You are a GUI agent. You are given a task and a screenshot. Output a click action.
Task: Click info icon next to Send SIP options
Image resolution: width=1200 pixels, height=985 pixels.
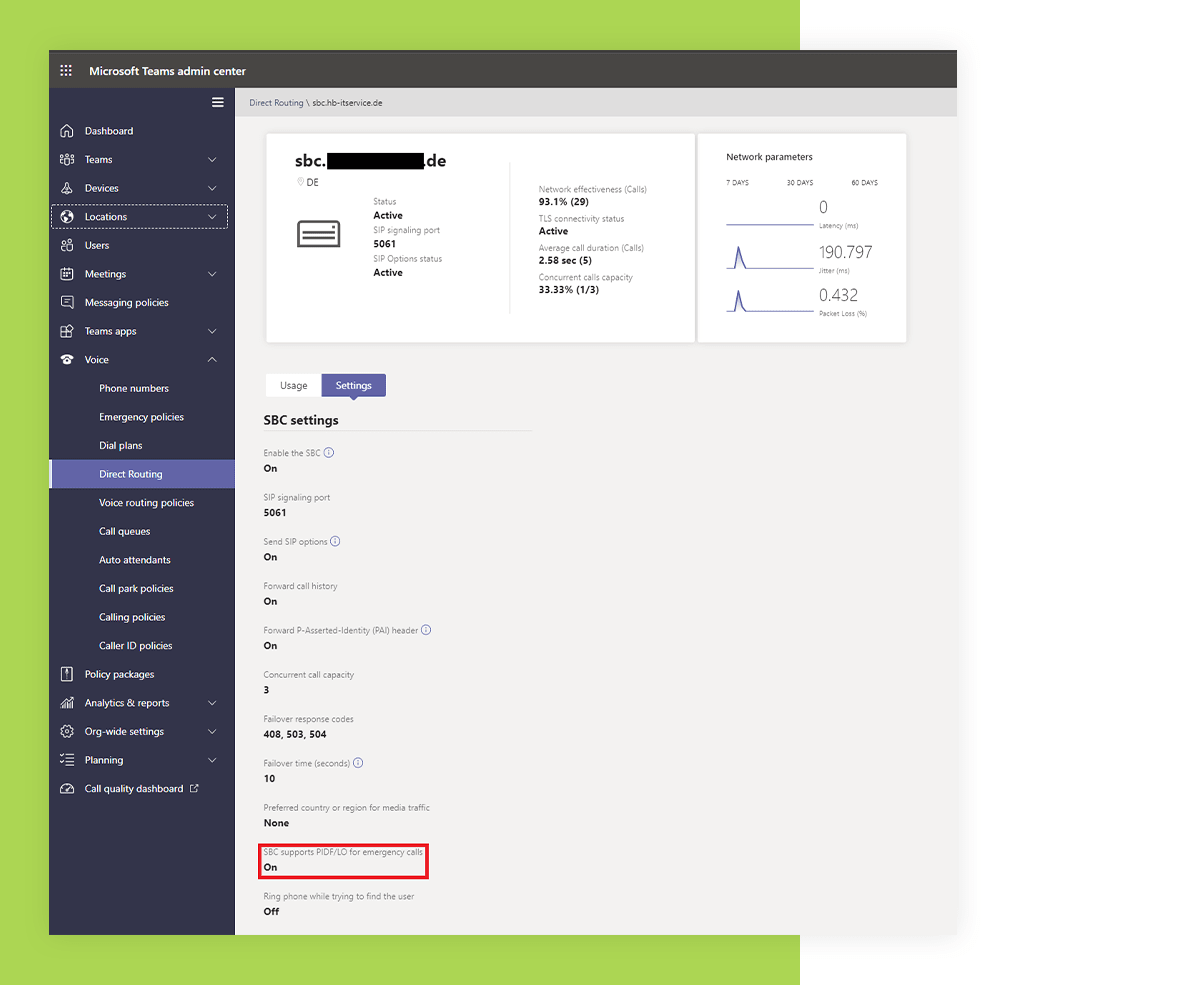[335, 541]
